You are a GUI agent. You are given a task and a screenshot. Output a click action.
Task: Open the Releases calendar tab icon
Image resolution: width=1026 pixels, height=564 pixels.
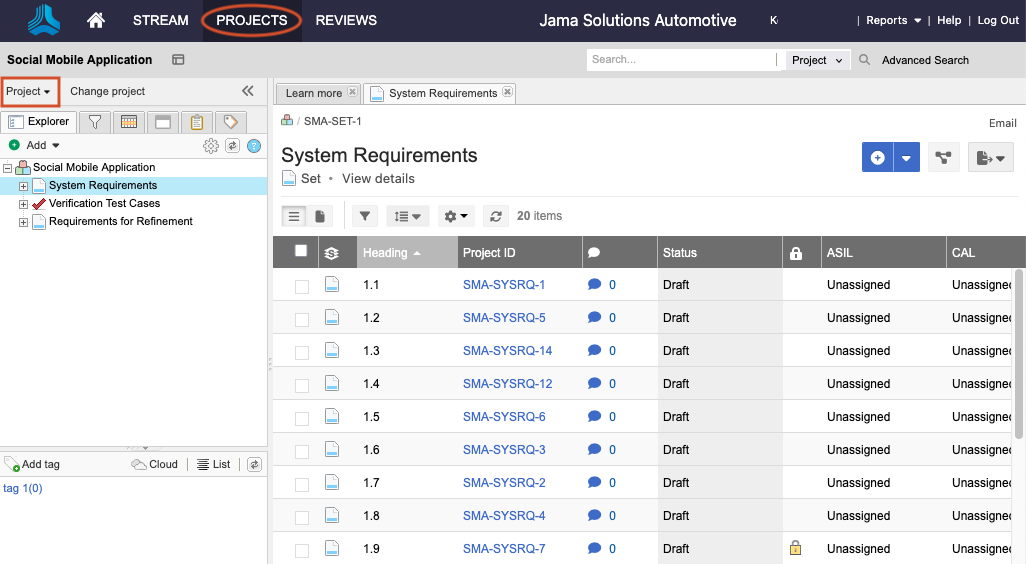[x=129, y=122]
